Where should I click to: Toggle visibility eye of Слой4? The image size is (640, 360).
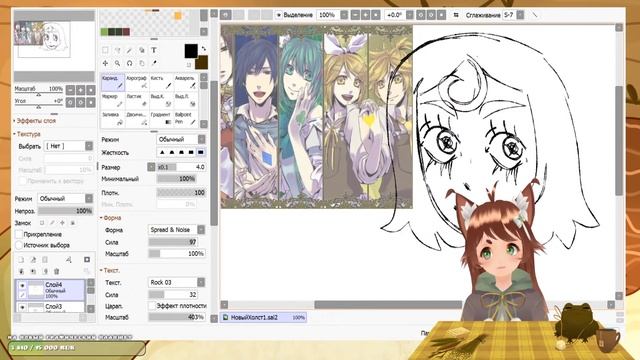point(22,285)
